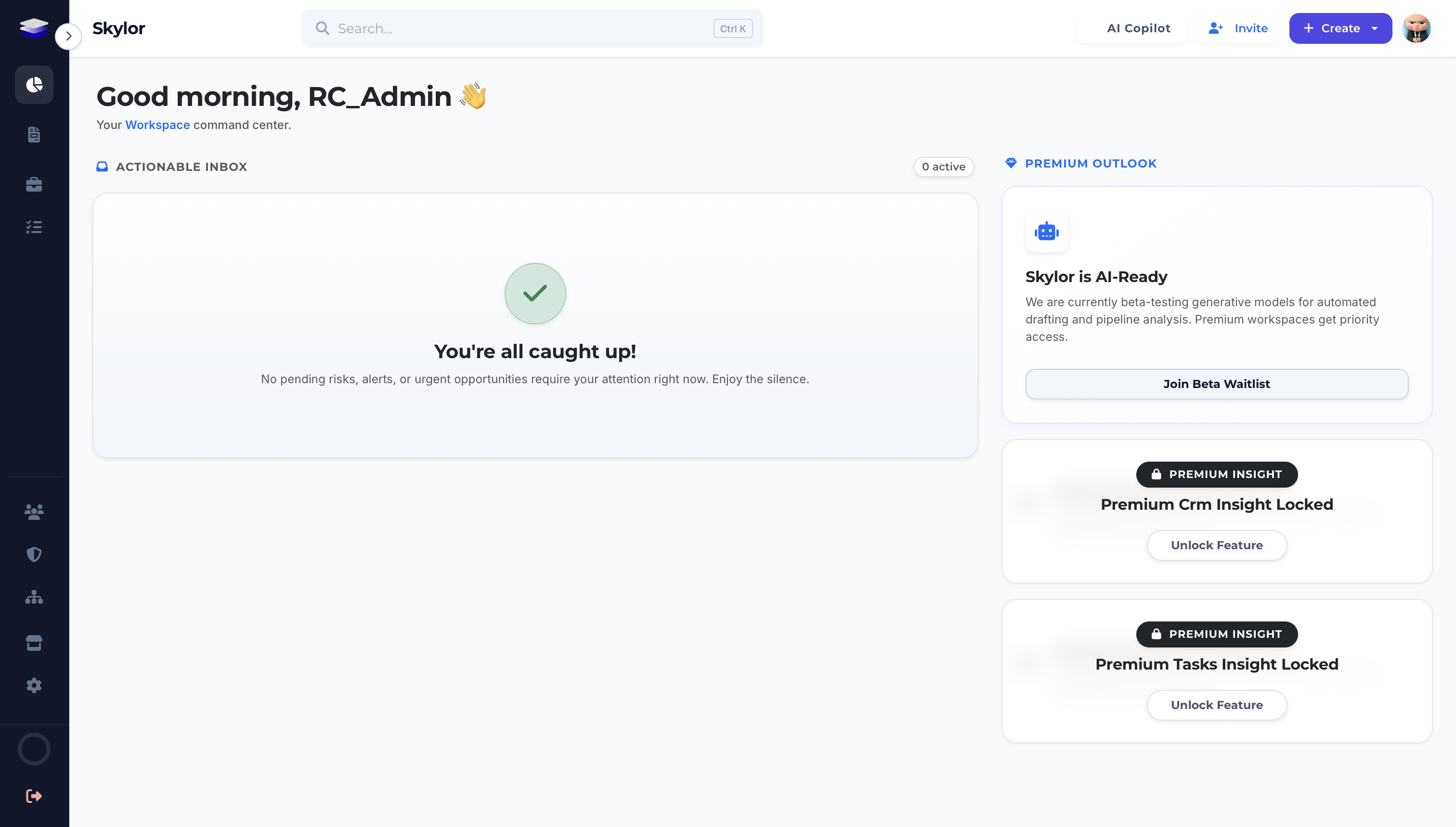This screenshot has width=1456, height=827.
Task: Click the Premium Outlook heading
Action: point(1090,164)
